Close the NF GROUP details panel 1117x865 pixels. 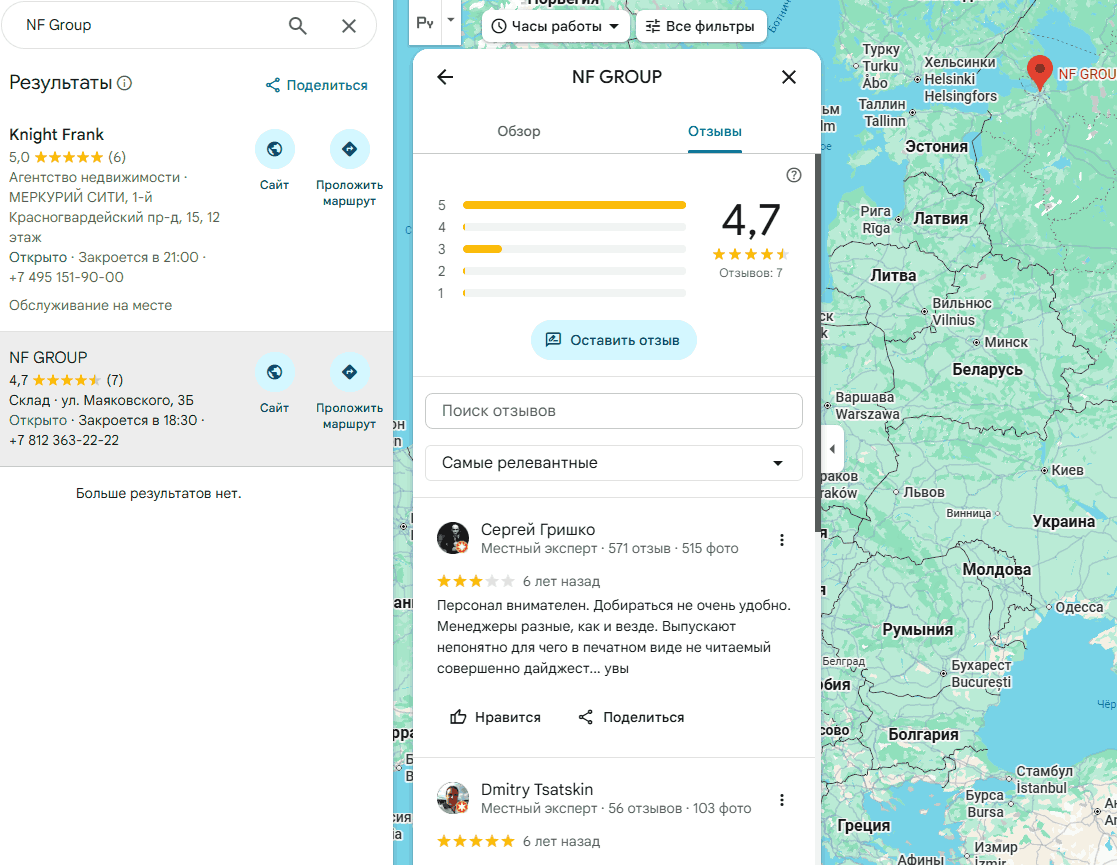[x=789, y=77]
